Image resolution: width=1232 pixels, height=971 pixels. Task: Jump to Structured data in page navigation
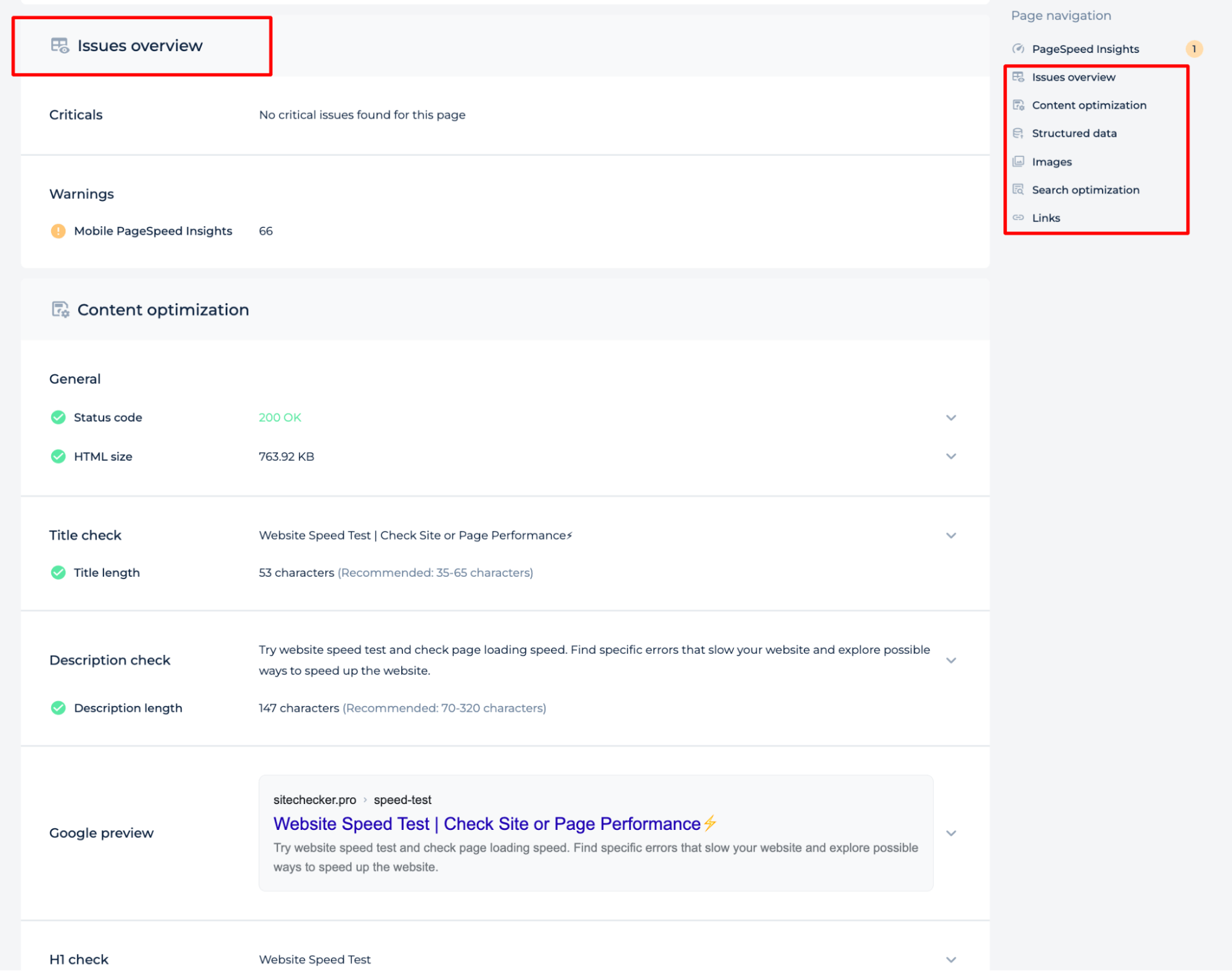[x=1074, y=133]
